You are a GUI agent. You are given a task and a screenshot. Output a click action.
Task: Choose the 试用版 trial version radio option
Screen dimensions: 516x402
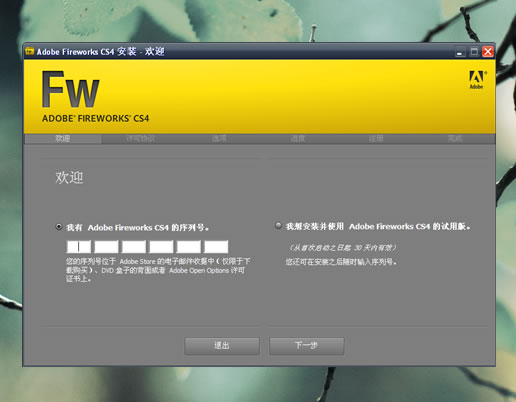click(278, 226)
